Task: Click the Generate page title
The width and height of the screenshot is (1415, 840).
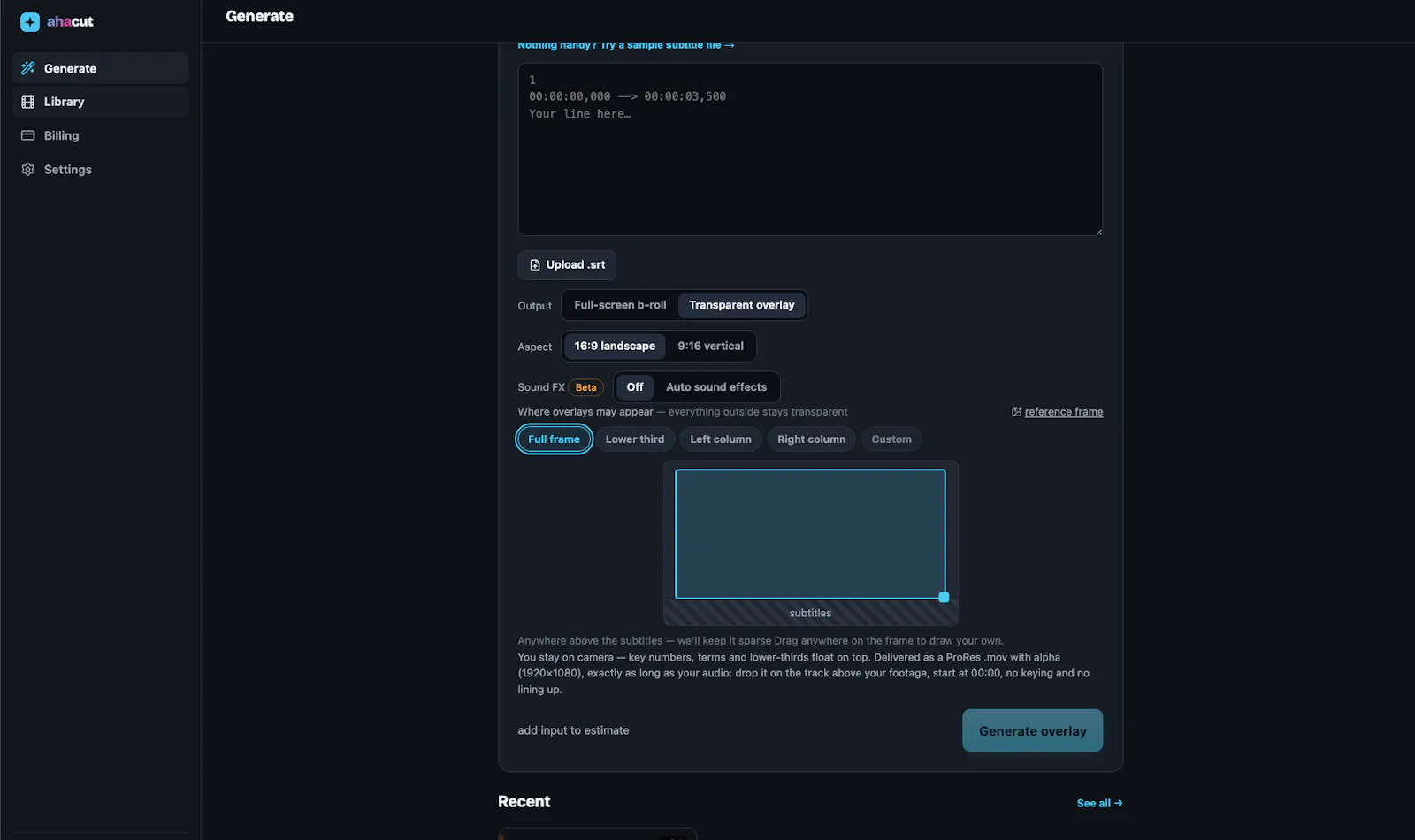Action: pos(260,16)
